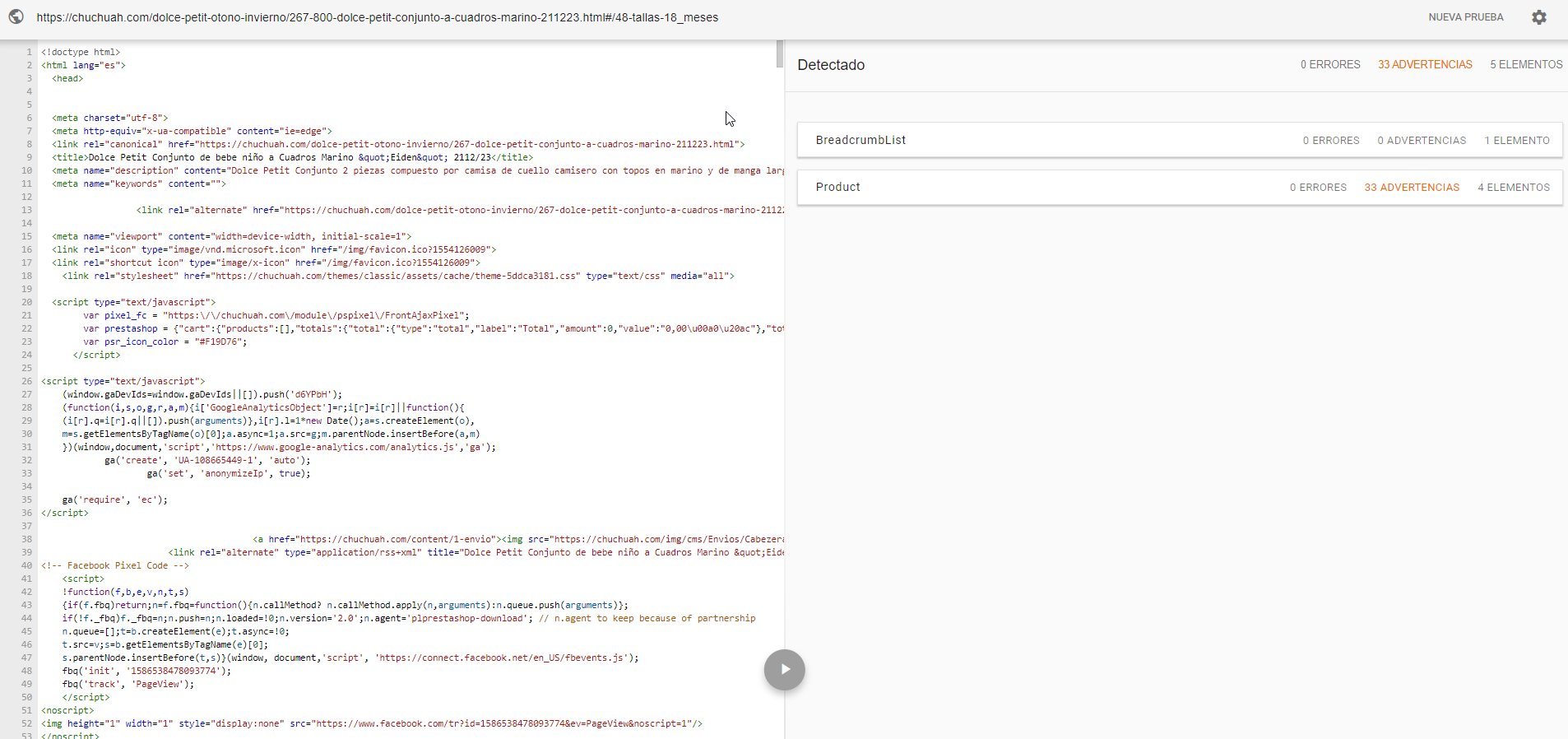Click the n.queue=[] createElement code line
Screen dimensions: 1568x739
coord(175,631)
